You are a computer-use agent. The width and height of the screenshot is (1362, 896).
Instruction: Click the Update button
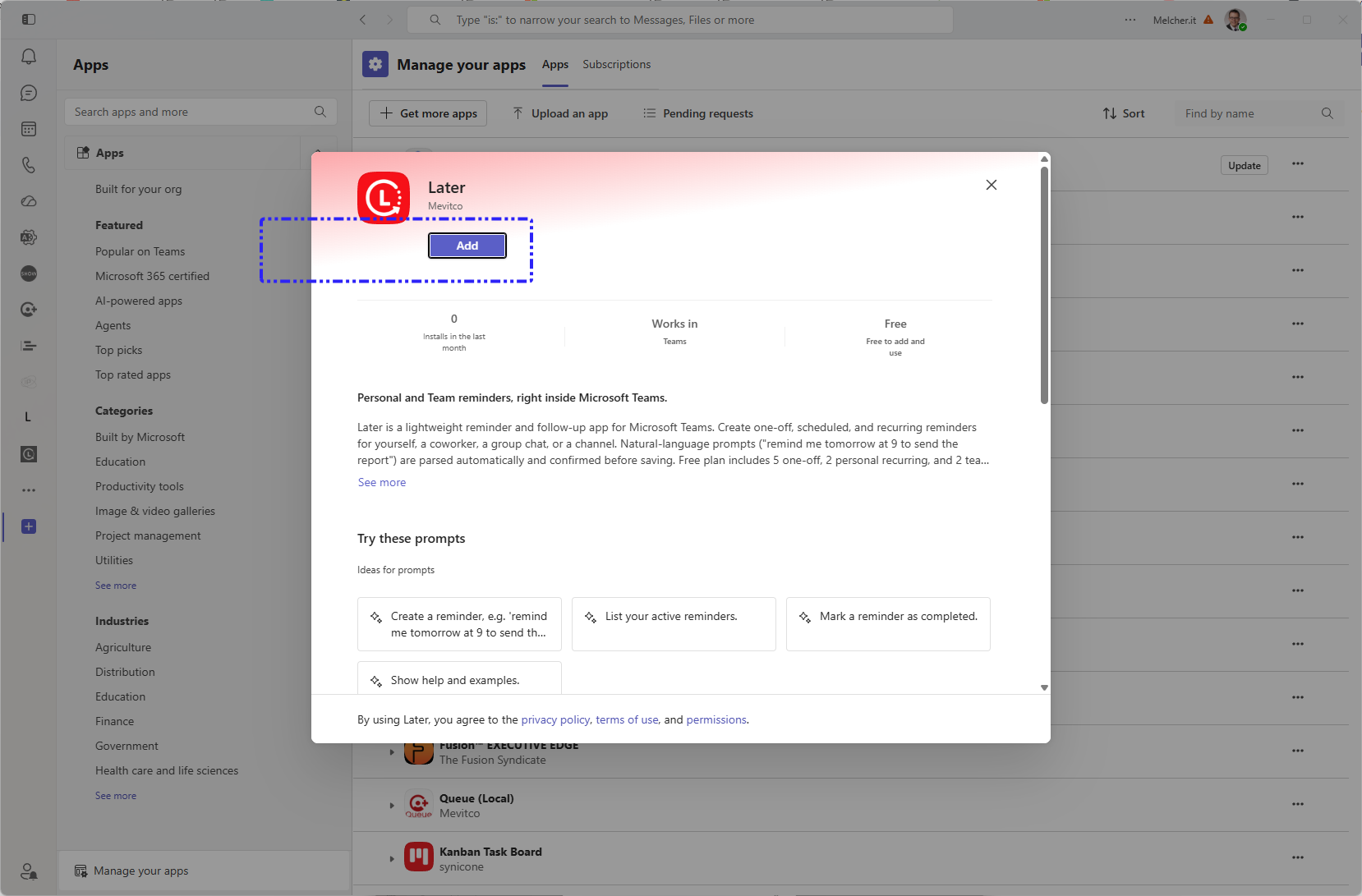pyautogui.click(x=1245, y=165)
